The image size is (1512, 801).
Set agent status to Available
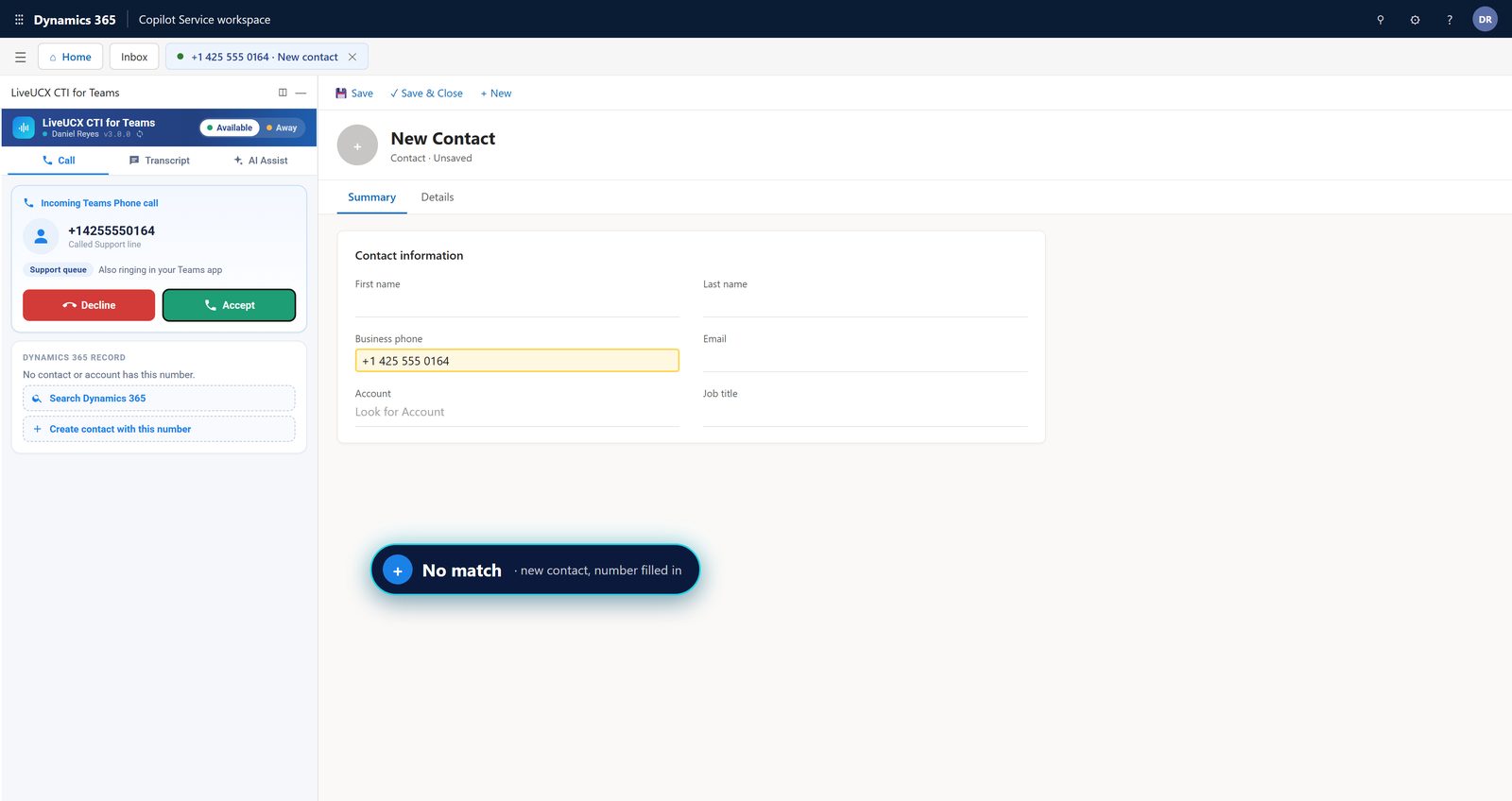tap(230, 128)
